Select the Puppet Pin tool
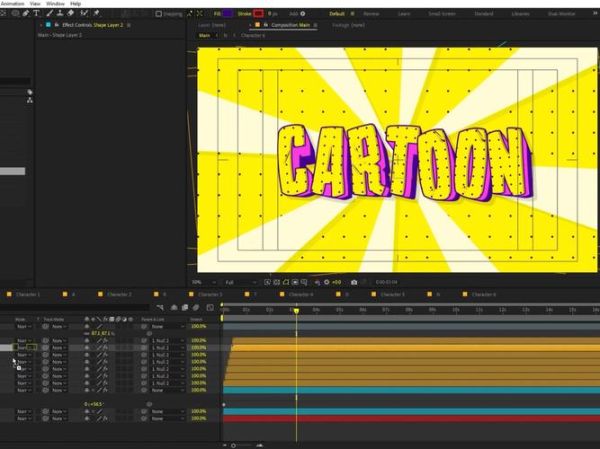The image size is (600, 449). pyautogui.click(x=96, y=13)
